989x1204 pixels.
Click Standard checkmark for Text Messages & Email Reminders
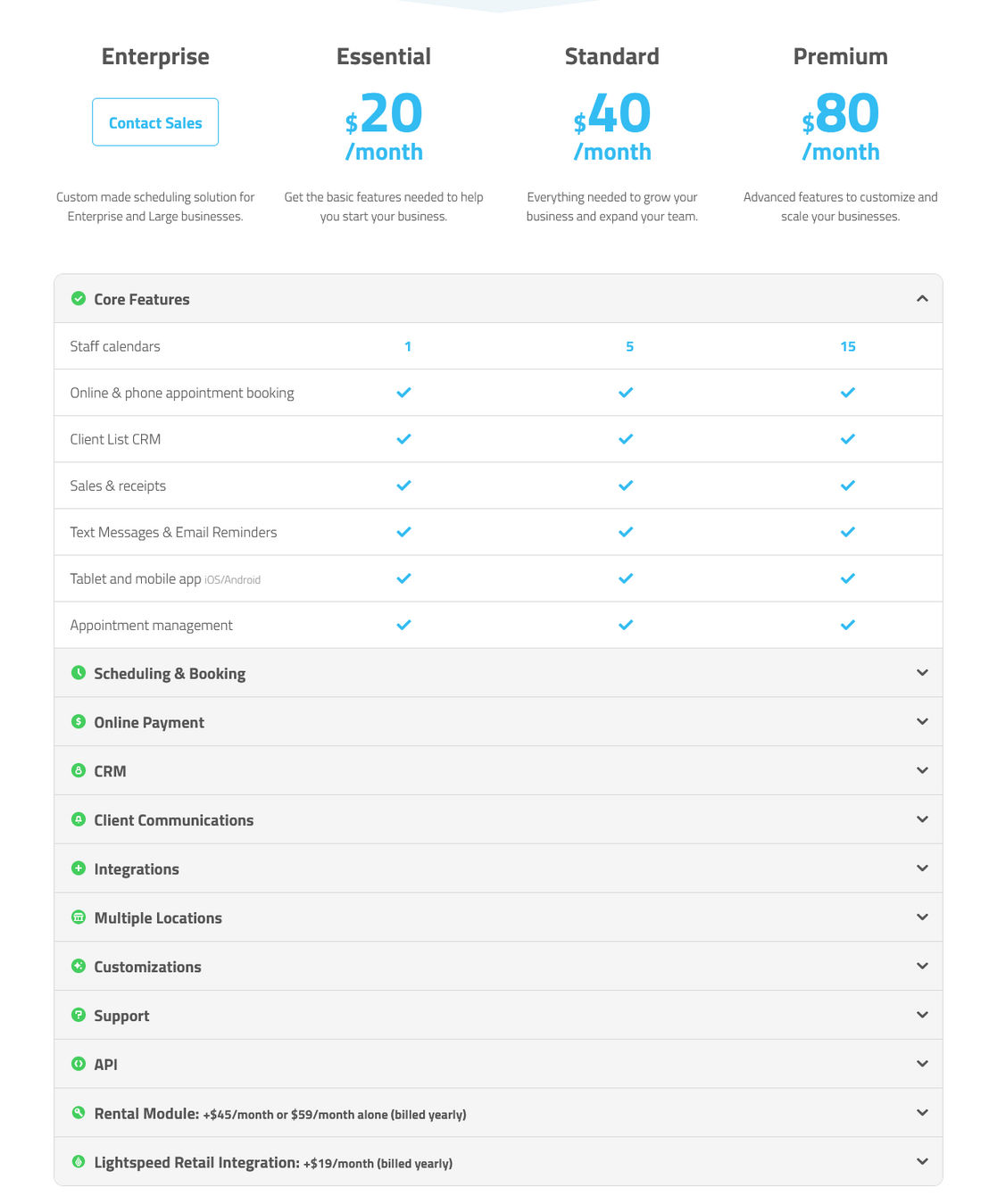point(626,531)
